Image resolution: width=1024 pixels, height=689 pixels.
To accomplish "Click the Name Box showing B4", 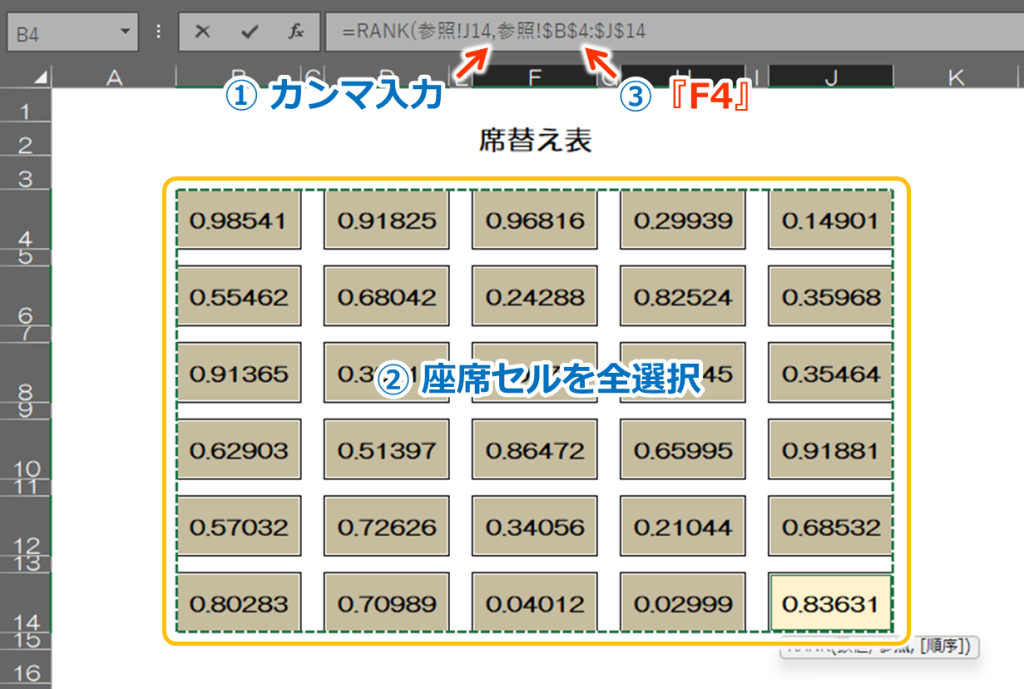I will click(60, 31).
